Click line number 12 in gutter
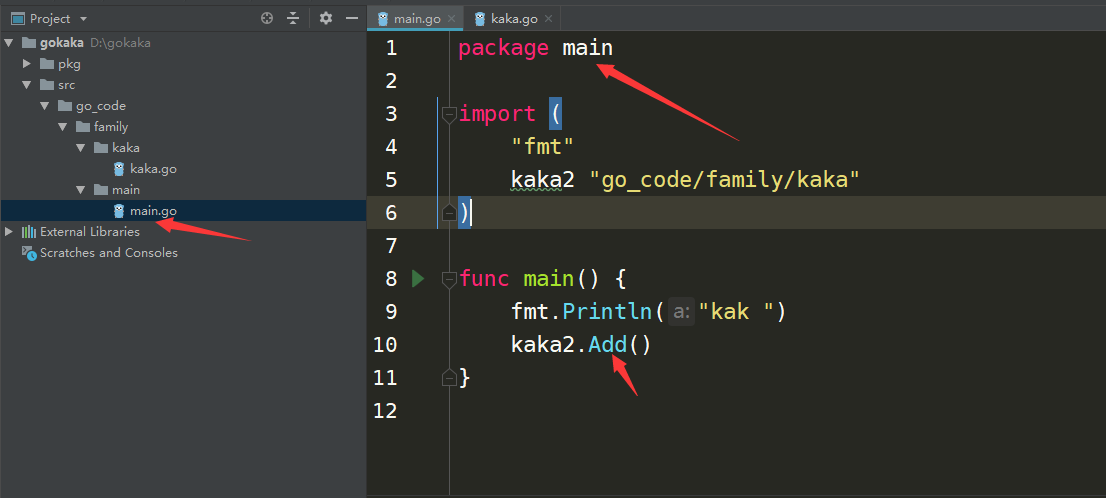Image resolution: width=1106 pixels, height=498 pixels. (386, 411)
